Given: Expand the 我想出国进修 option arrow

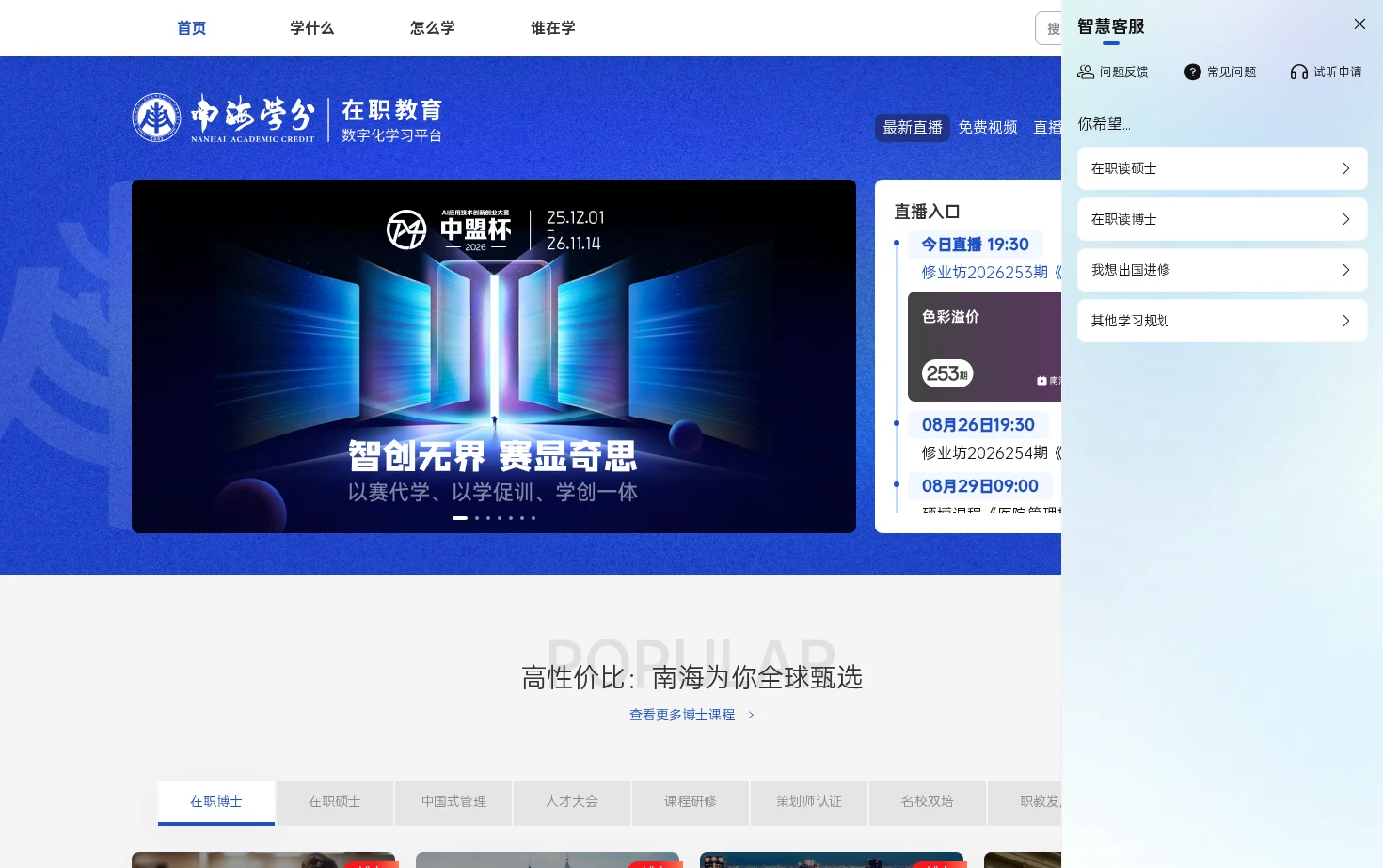Looking at the screenshot, I should 1346,270.
